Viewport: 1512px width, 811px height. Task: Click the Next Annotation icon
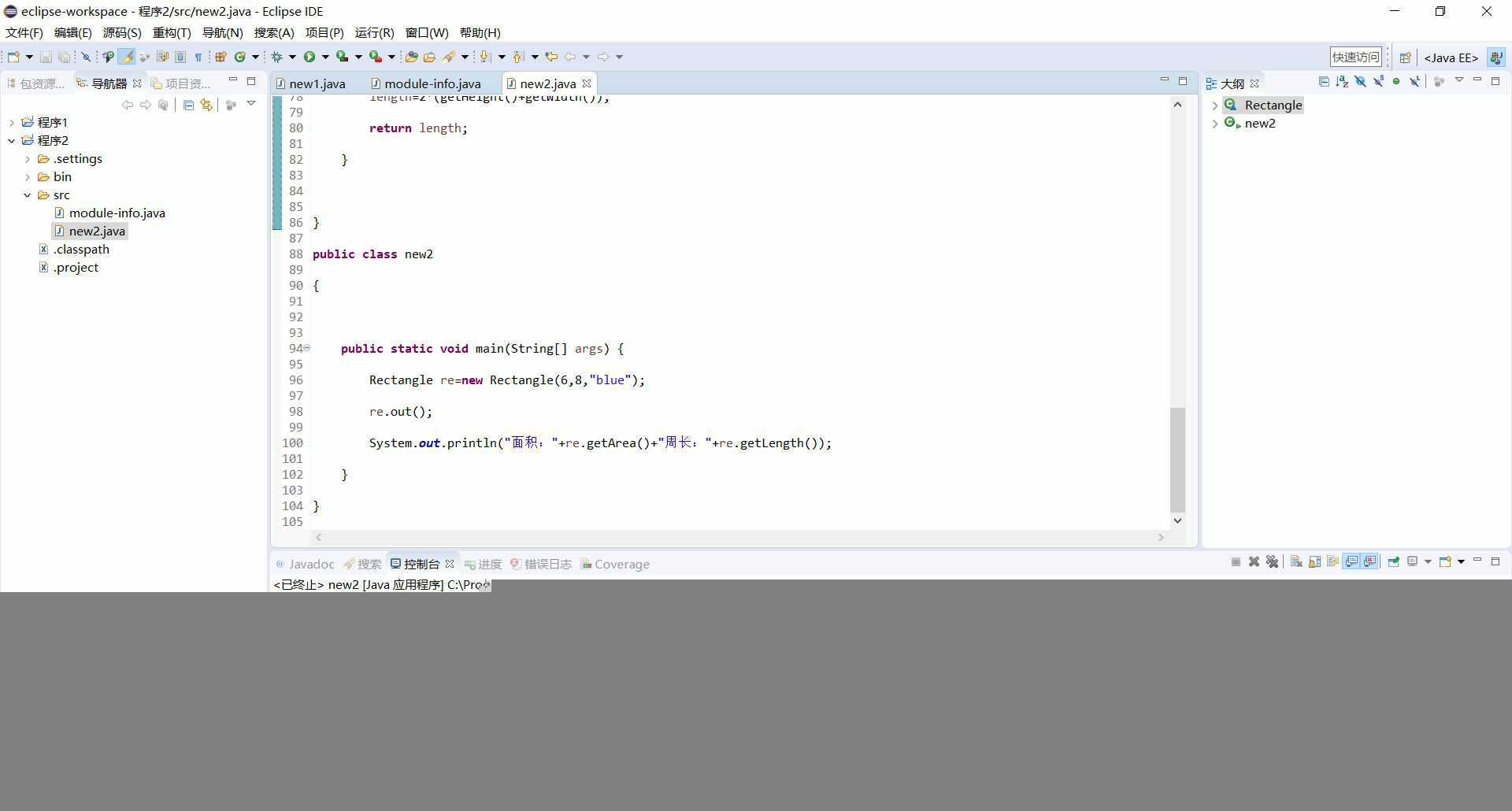tap(484, 57)
